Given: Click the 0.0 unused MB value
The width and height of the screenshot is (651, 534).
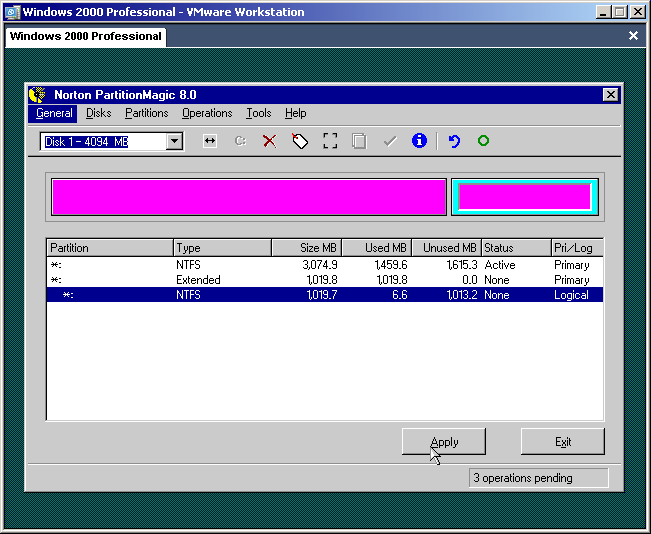Looking at the screenshot, I should (470, 280).
